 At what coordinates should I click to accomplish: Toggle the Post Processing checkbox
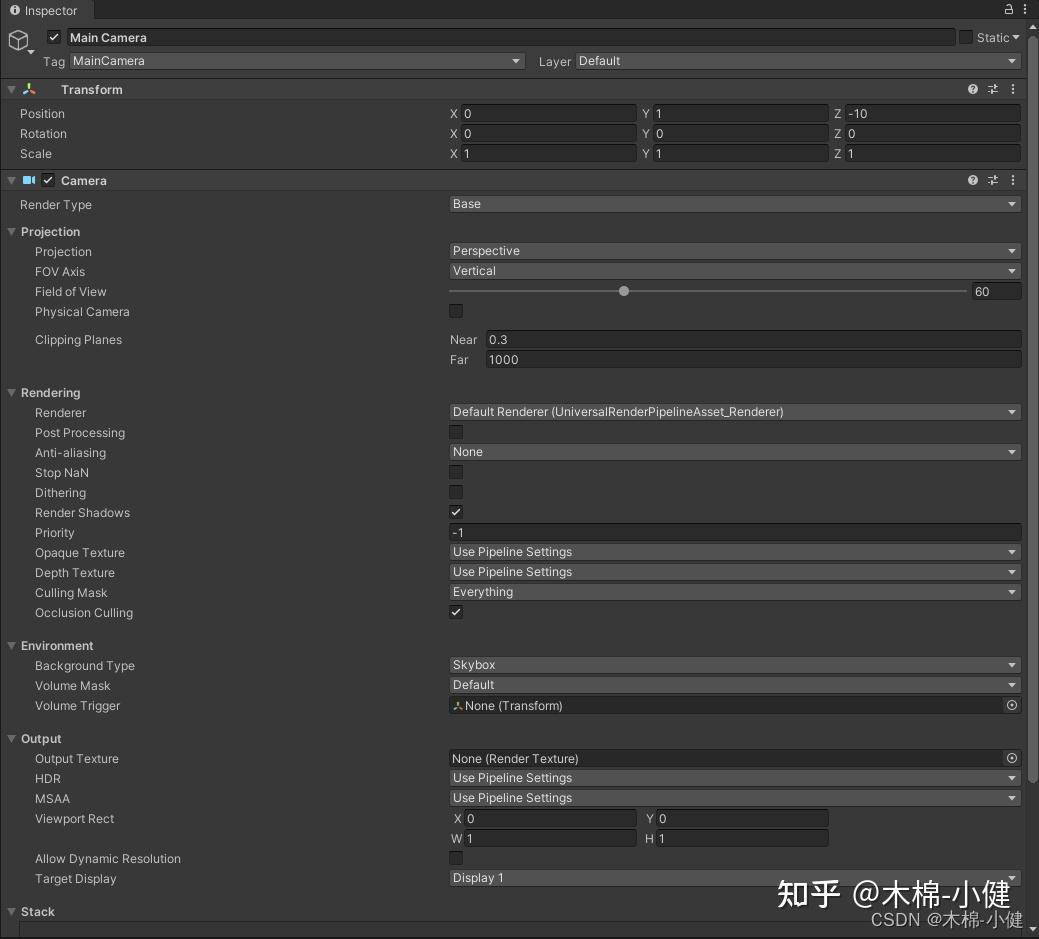pyautogui.click(x=456, y=431)
